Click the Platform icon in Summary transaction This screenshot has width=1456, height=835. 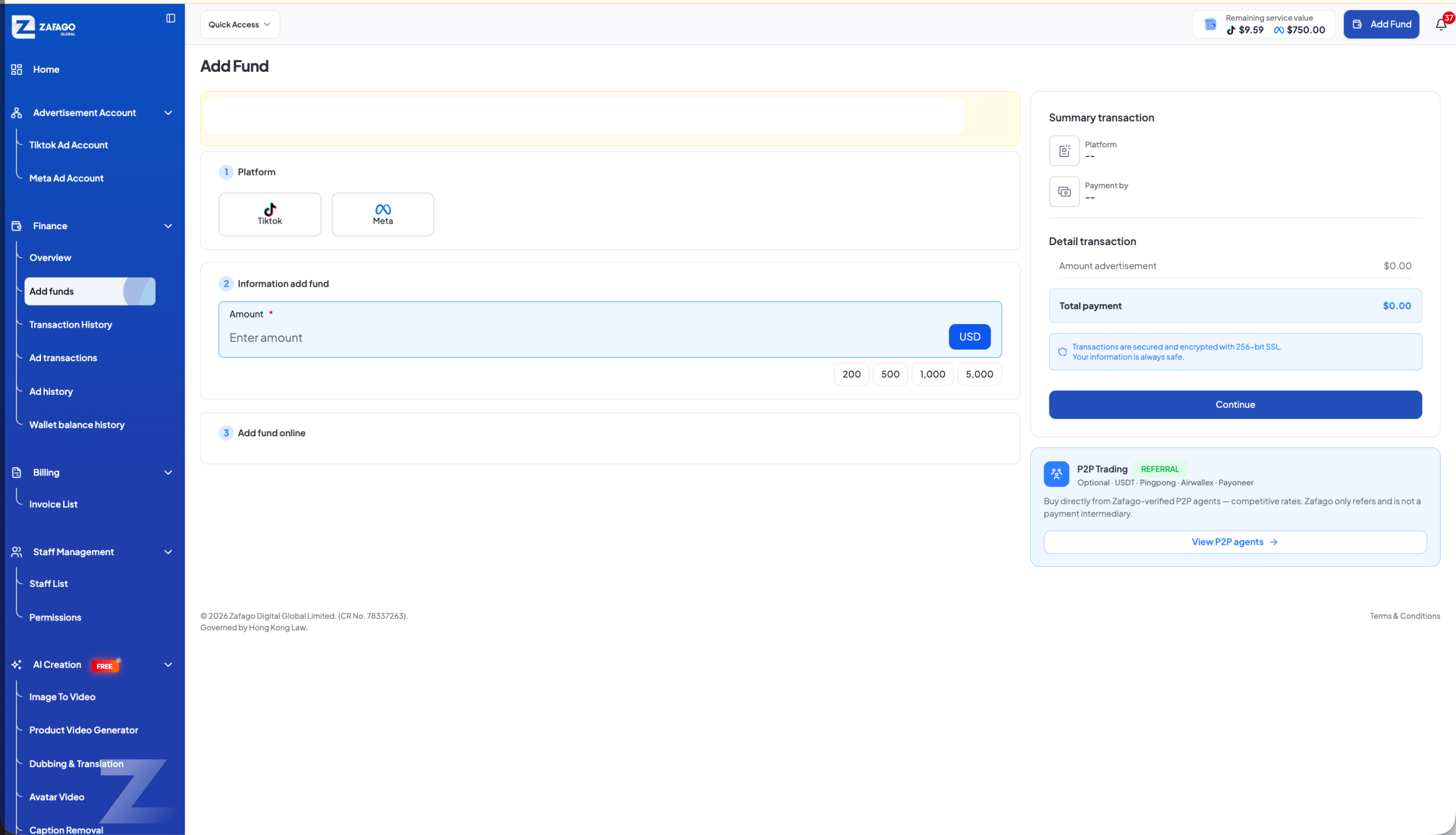pos(1064,151)
